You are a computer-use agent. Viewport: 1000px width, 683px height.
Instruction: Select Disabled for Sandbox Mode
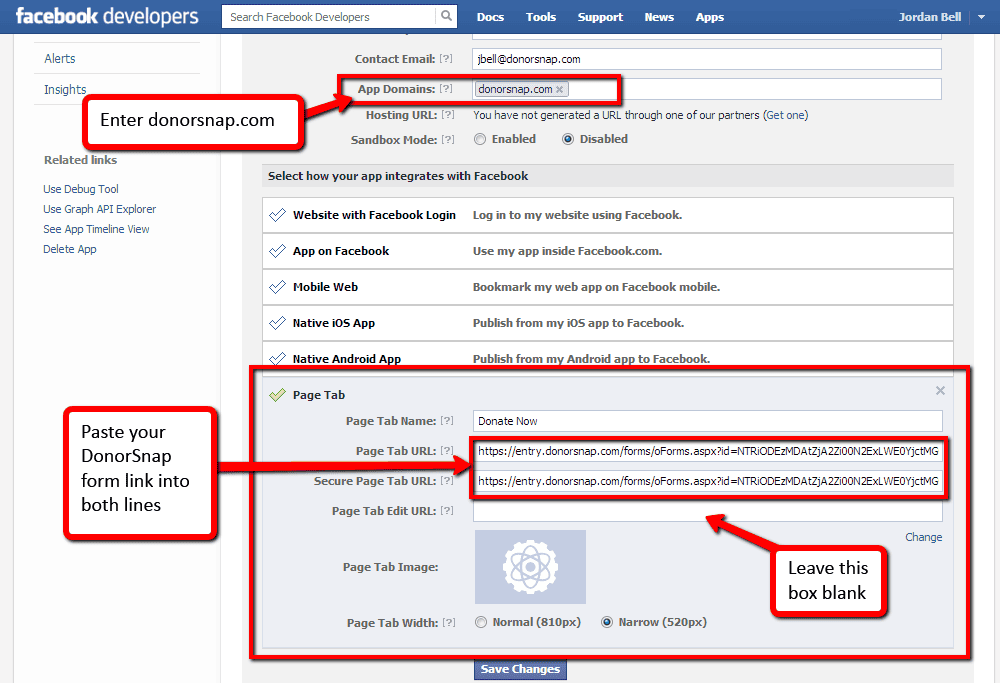[x=568, y=139]
